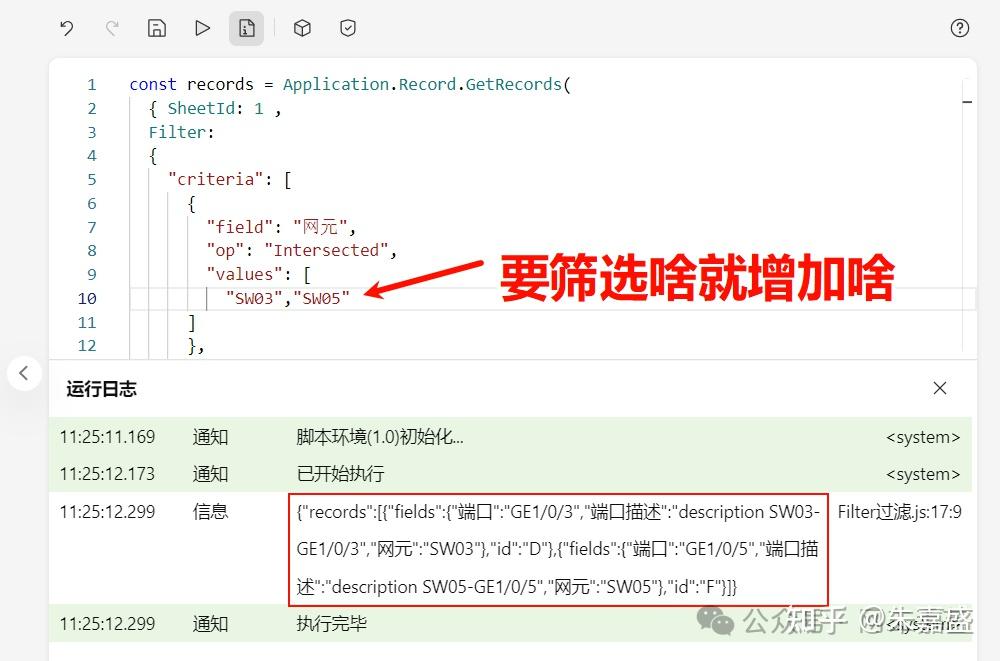
Task: Click the "op": "Intersected" code line
Action: (302, 251)
